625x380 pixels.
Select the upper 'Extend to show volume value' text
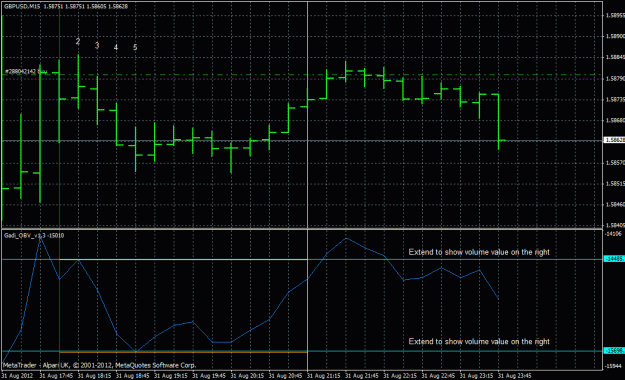pos(479,252)
